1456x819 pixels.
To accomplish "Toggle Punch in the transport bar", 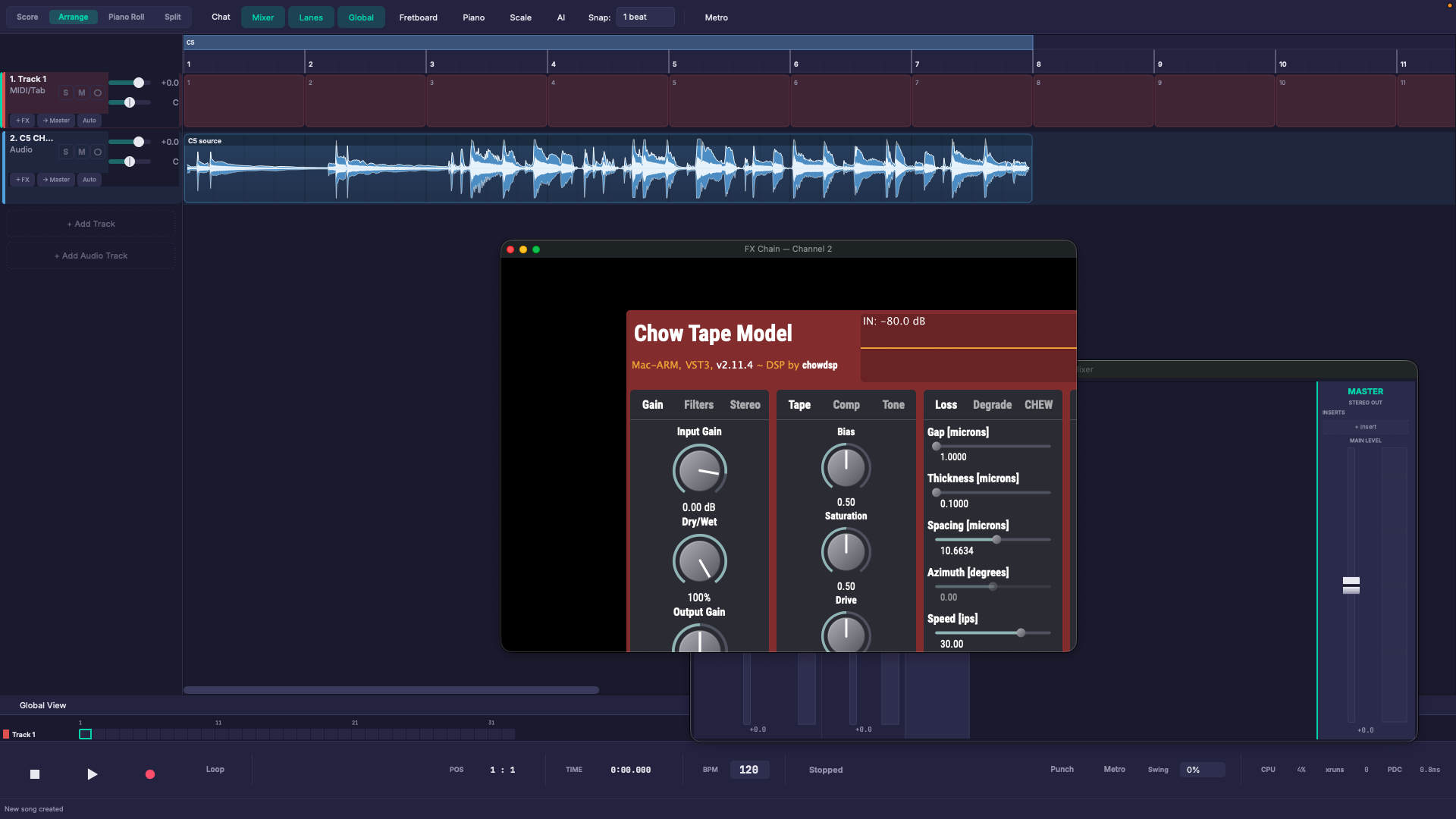I will 1062,769.
